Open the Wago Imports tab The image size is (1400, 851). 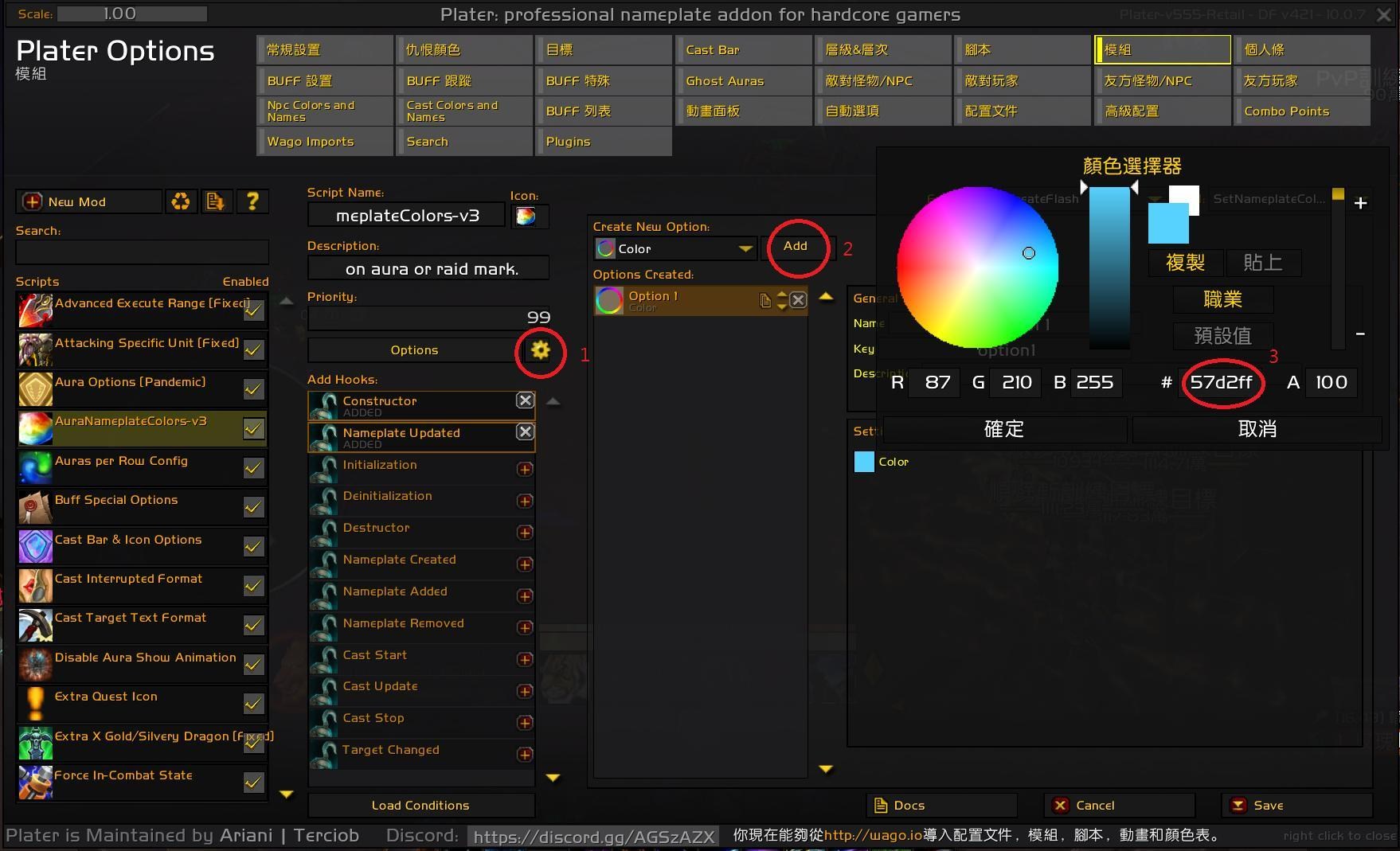(x=325, y=142)
